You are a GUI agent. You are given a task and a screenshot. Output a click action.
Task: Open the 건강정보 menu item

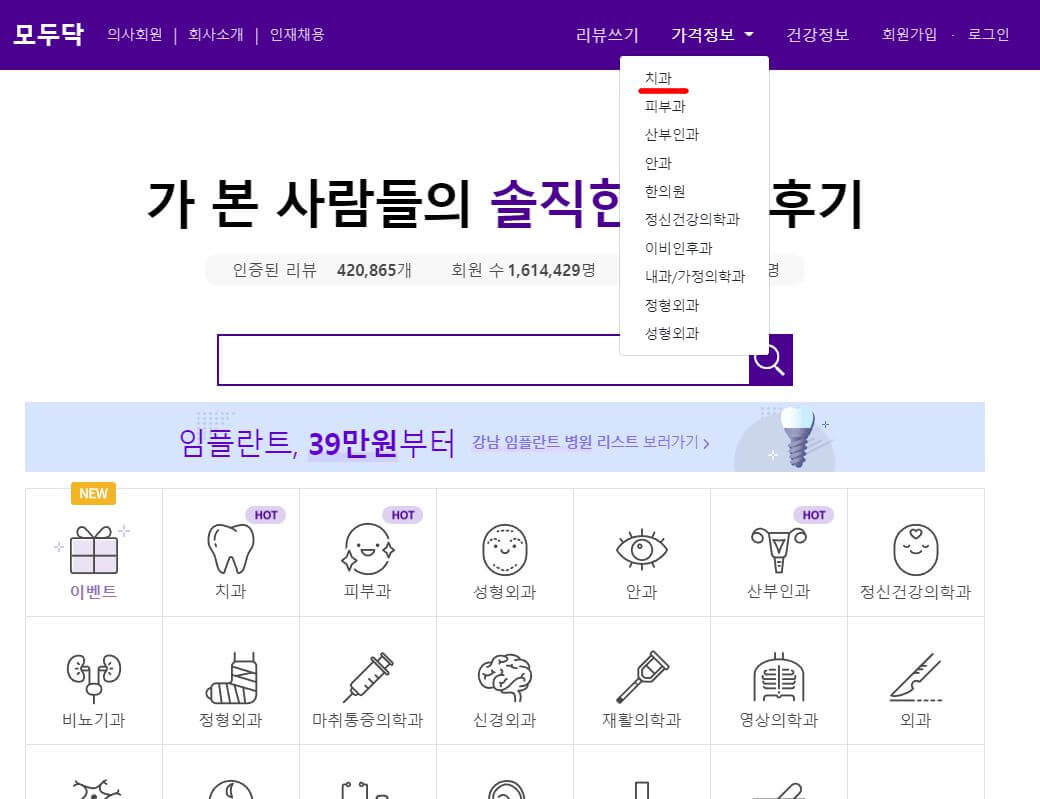[x=818, y=33]
